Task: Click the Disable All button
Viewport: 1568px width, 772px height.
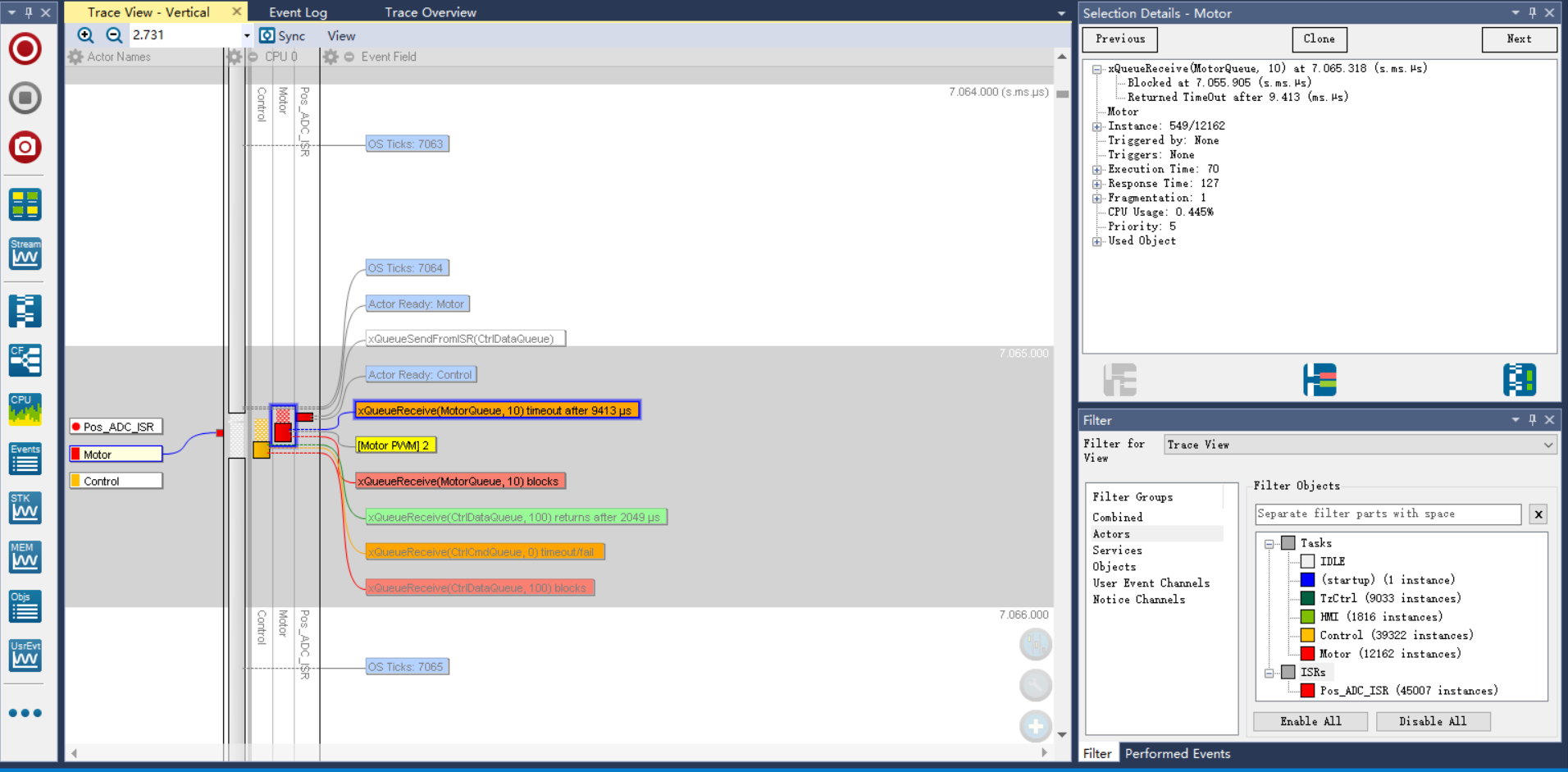Action: [1433, 721]
